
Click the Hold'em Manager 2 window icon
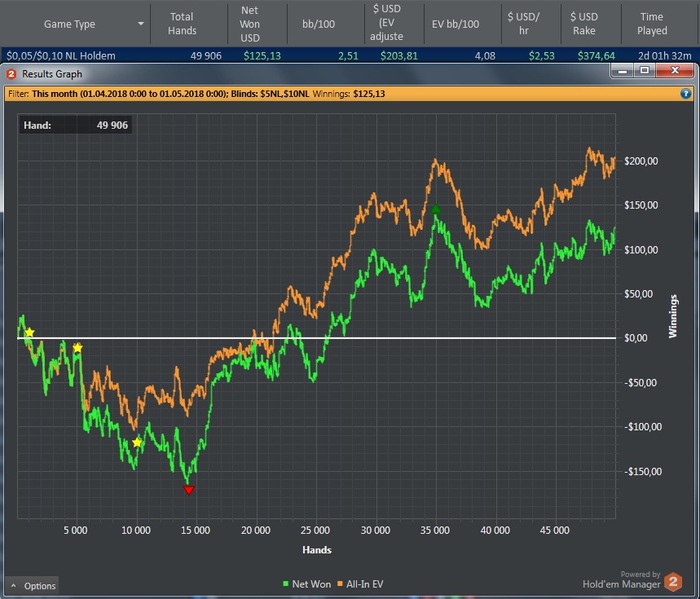[x=11, y=74]
